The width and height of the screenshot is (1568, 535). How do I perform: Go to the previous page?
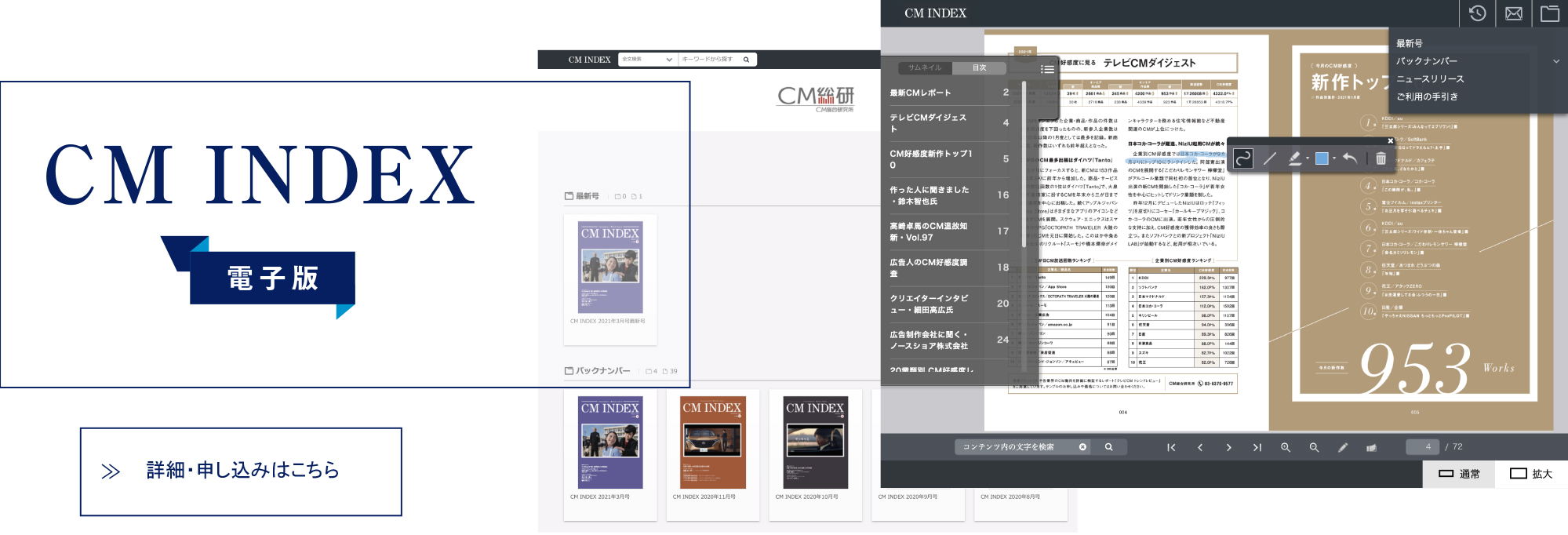point(1200,447)
